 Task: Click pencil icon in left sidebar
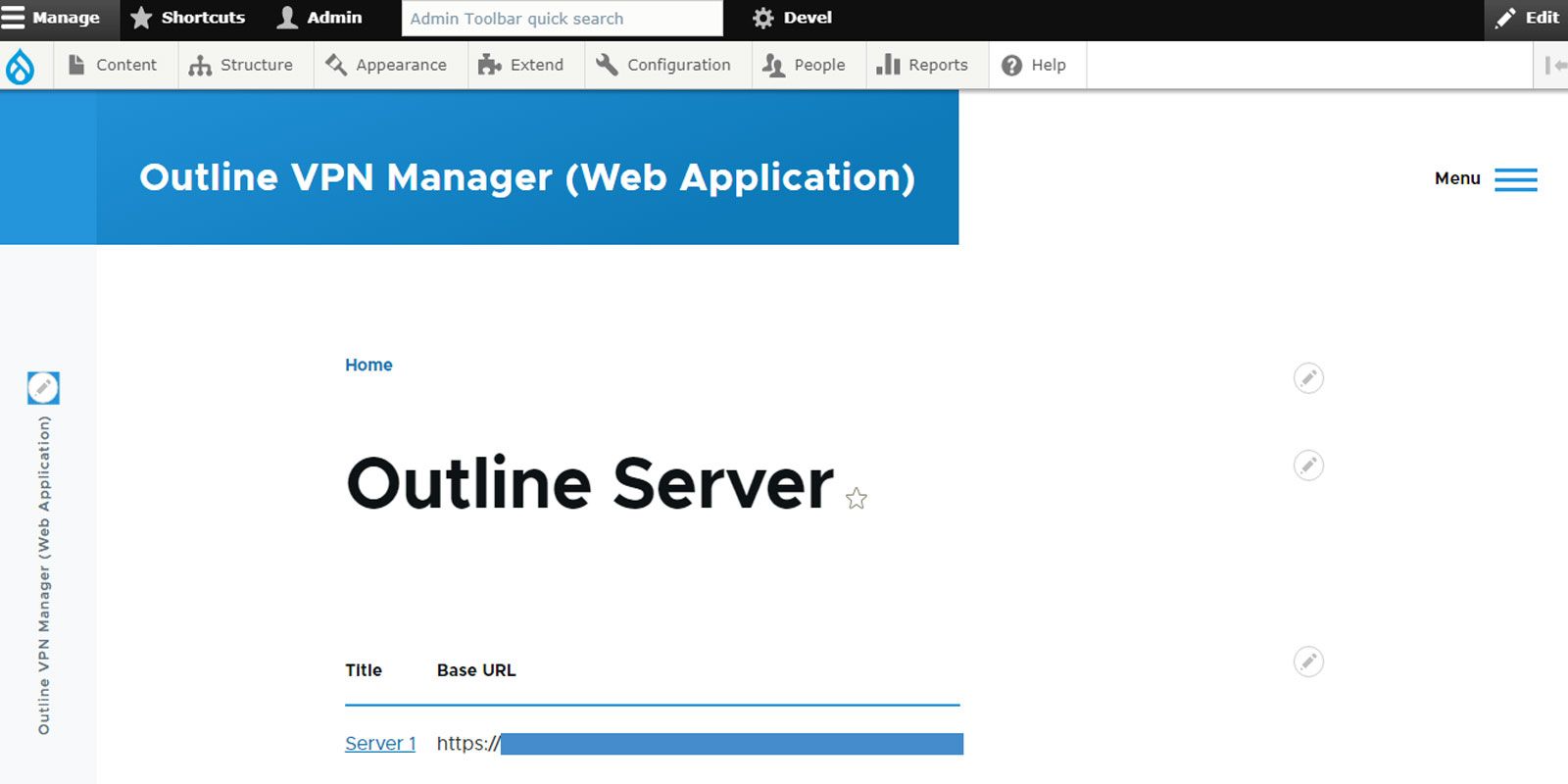pyautogui.click(x=43, y=388)
